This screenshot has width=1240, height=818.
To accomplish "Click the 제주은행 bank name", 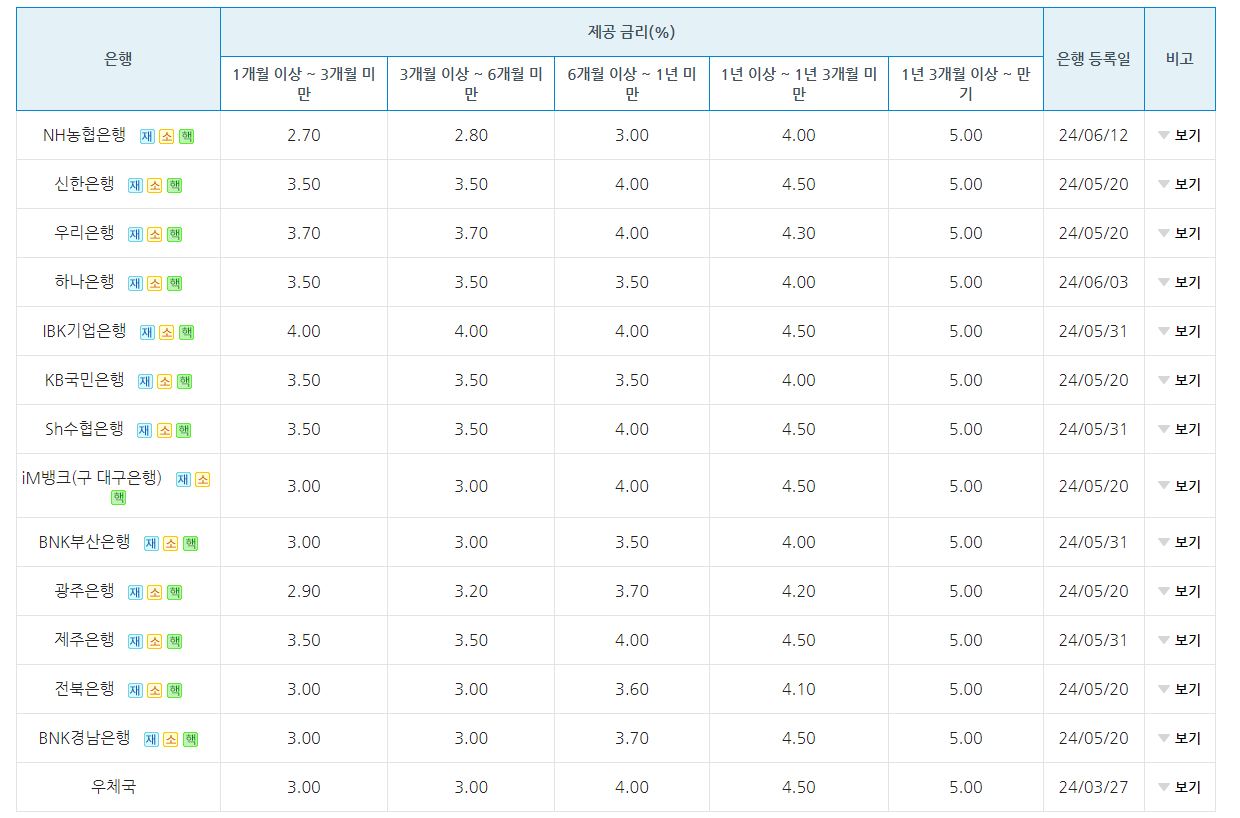I will coord(85,640).
